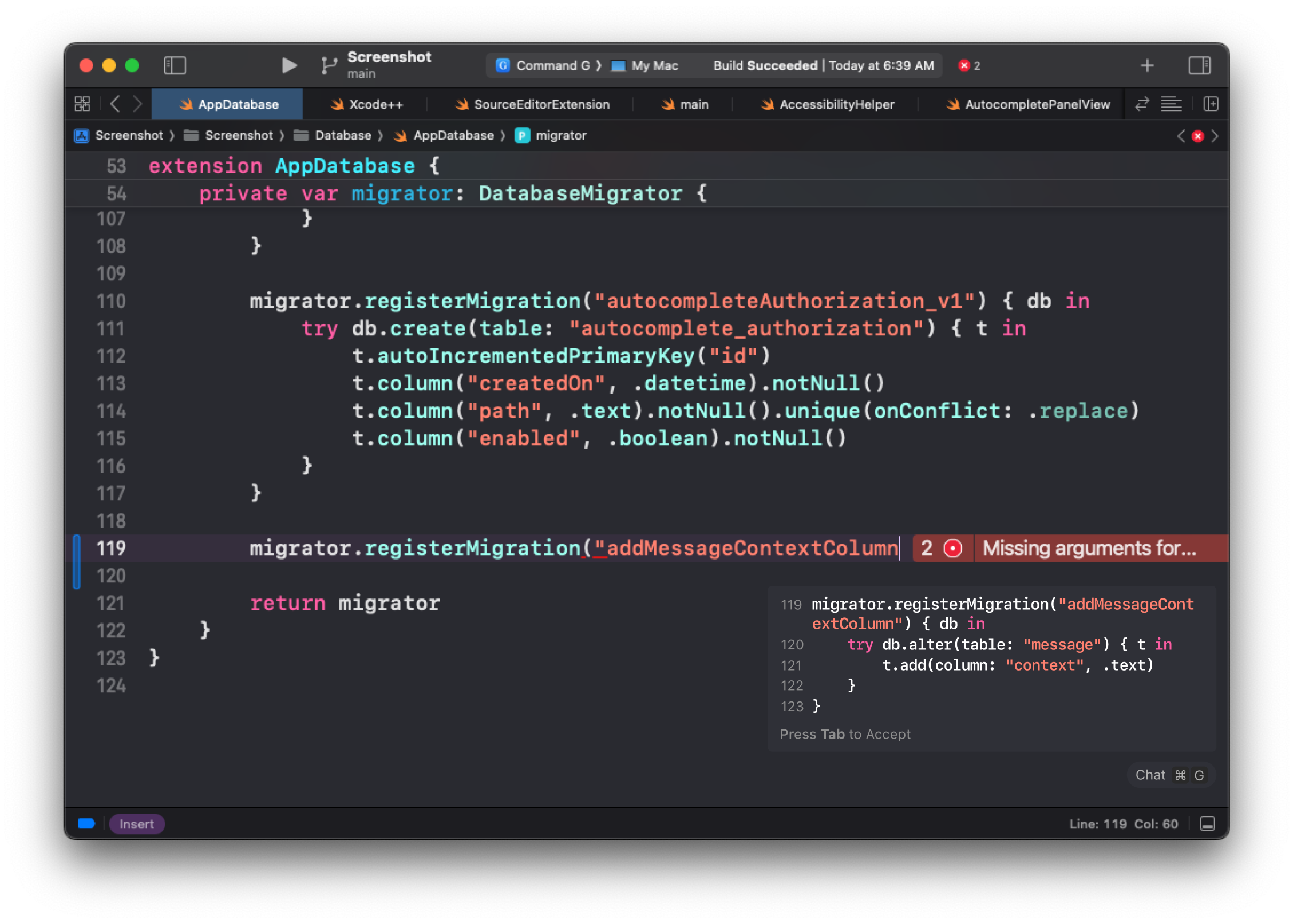Click the red error count in toolbar
This screenshot has height=924, width=1293.
coord(970,66)
